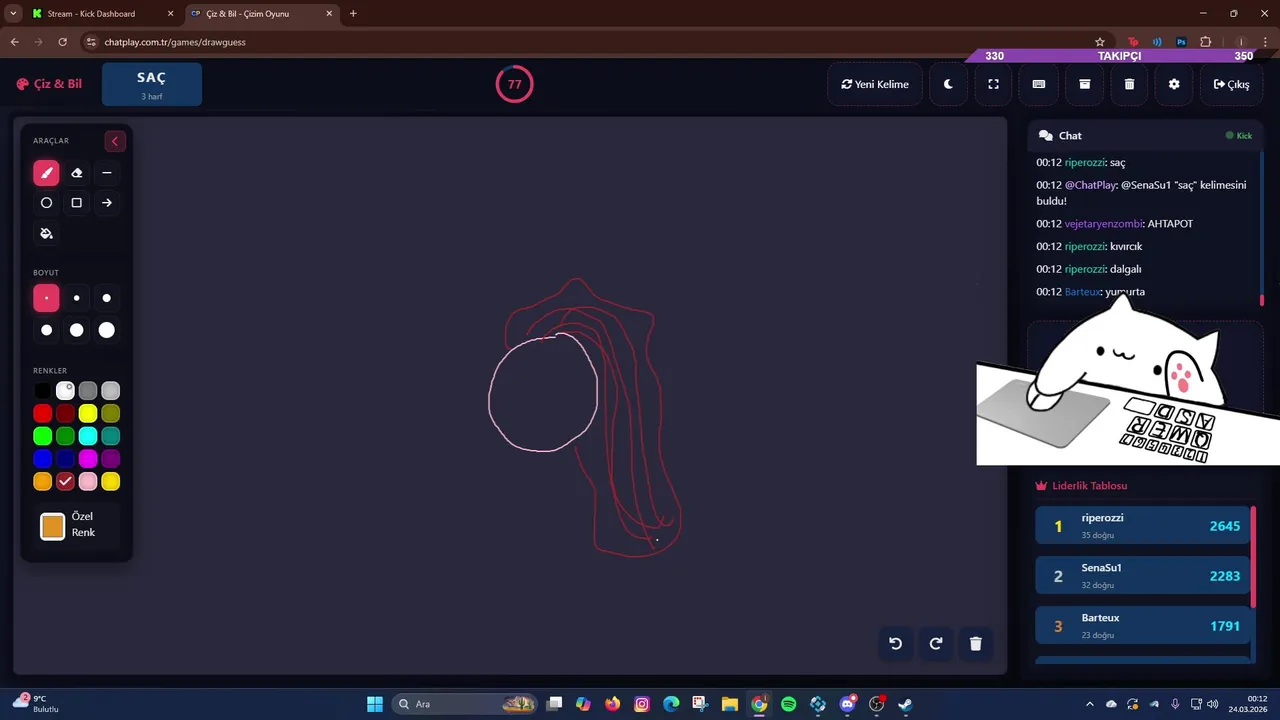Image resolution: width=1280 pixels, height=720 pixels.
Task: Pick the teal color swatch
Action: pyautogui.click(x=111, y=436)
